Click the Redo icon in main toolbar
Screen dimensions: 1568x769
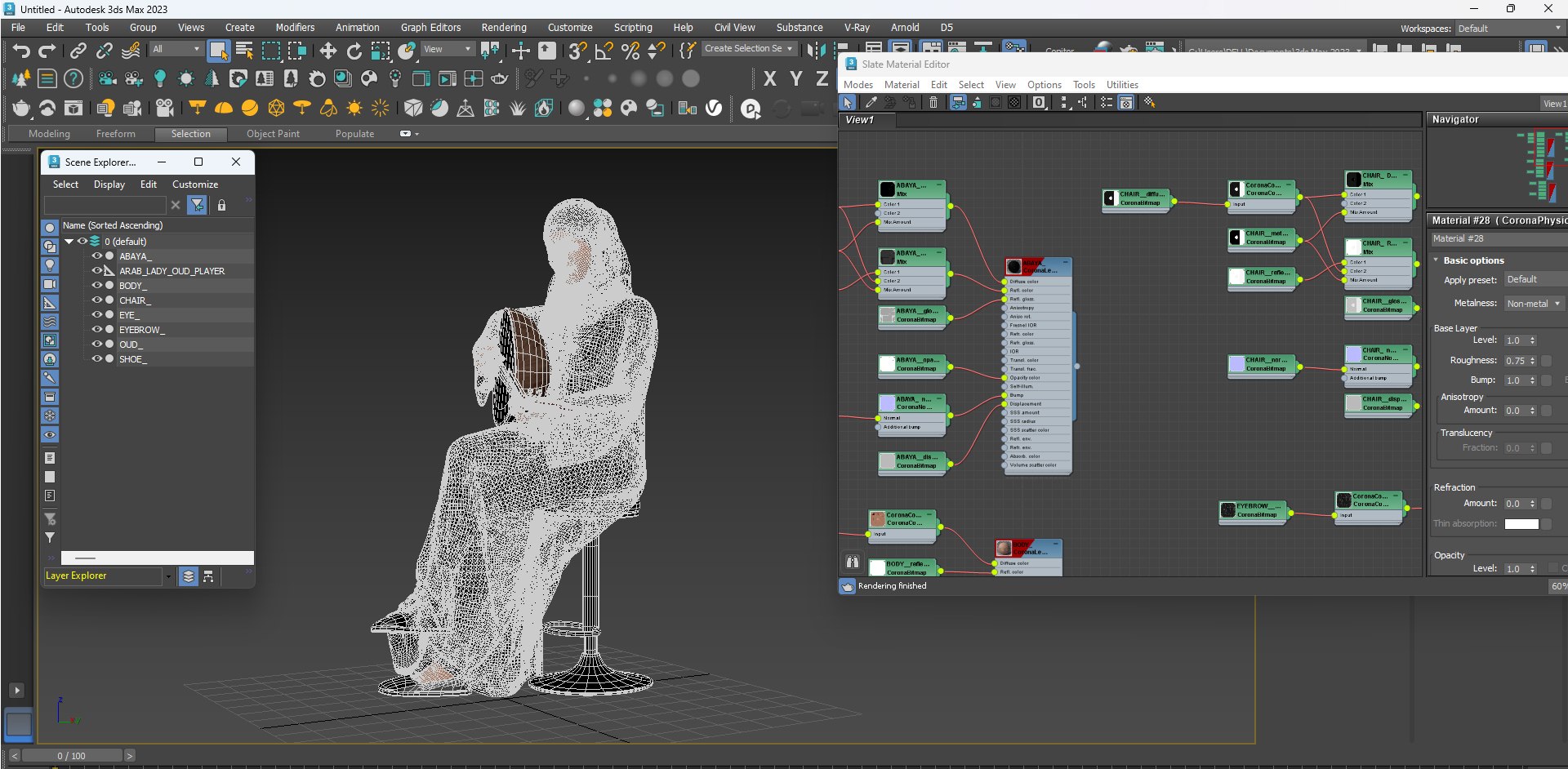47,51
